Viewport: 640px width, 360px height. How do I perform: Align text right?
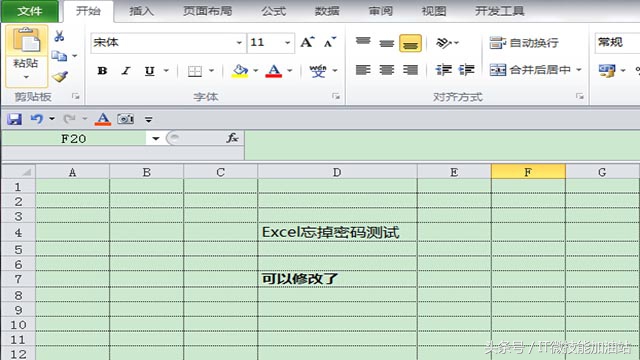pyautogui.click(x=410, y=70)
